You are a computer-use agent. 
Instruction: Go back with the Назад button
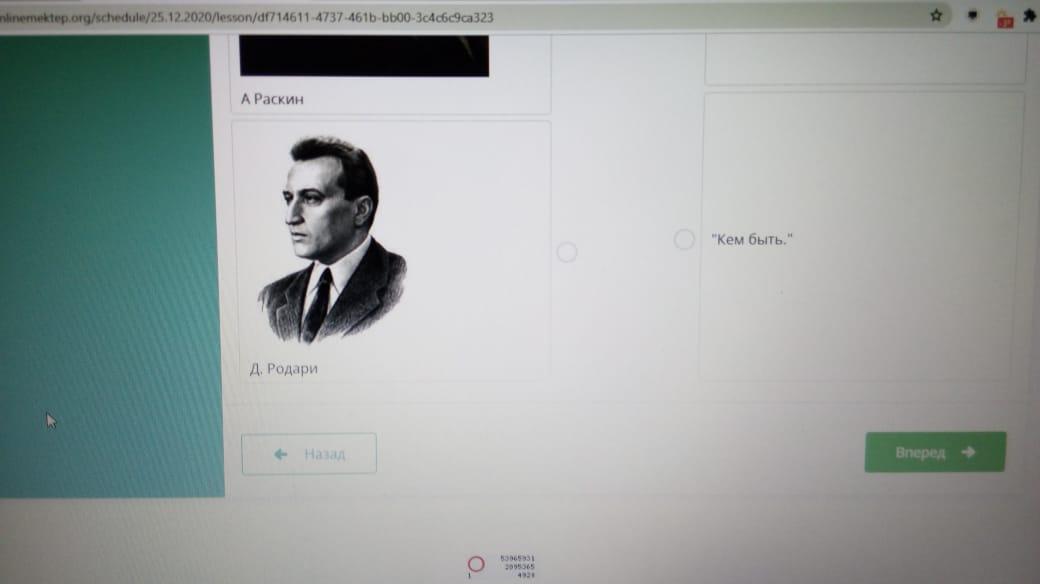pos(309,454)
